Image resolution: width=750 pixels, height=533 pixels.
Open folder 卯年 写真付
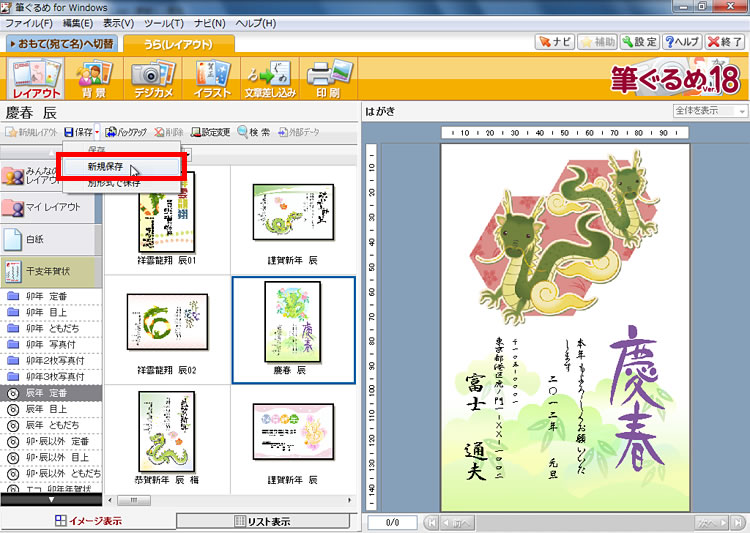pos(51,344)
